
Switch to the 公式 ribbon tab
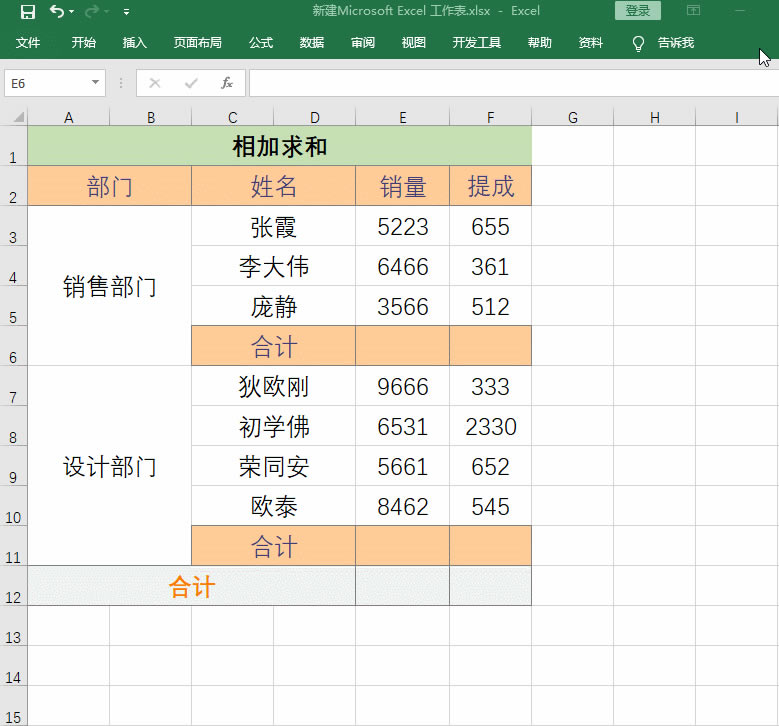[x=261, y=43]
